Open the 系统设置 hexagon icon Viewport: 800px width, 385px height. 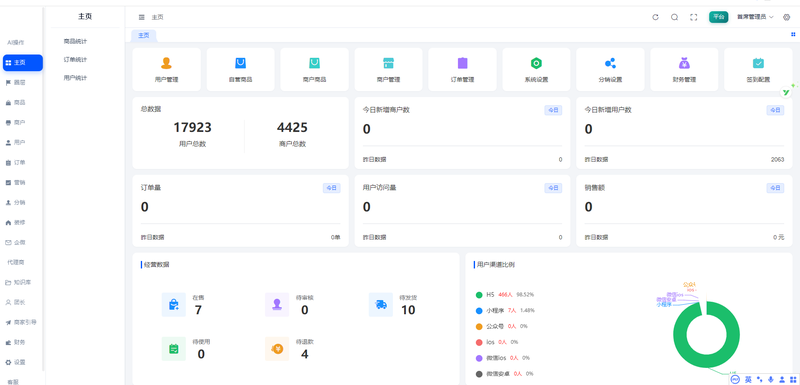point(536,63)
